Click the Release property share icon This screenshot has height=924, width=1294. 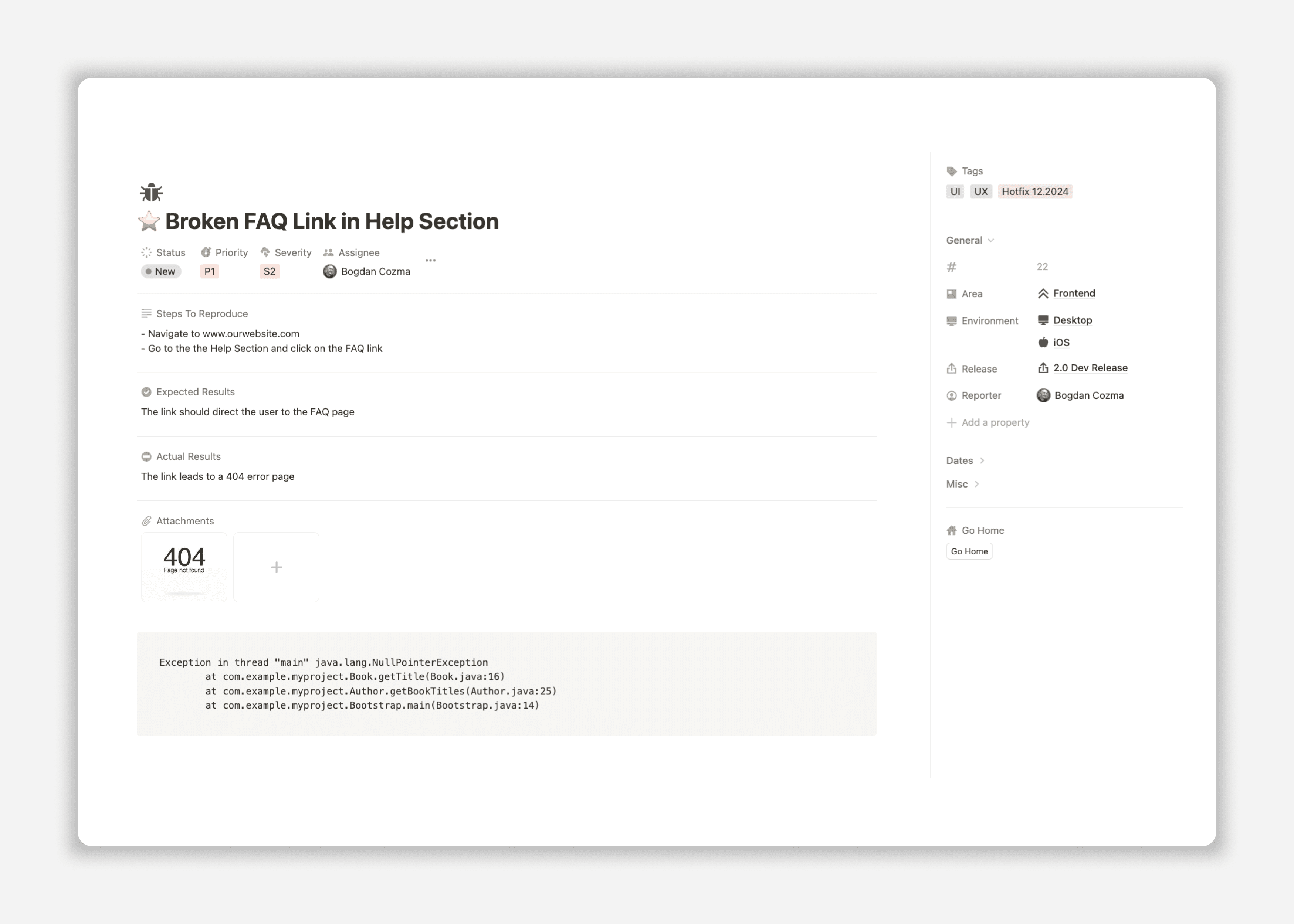951,368
